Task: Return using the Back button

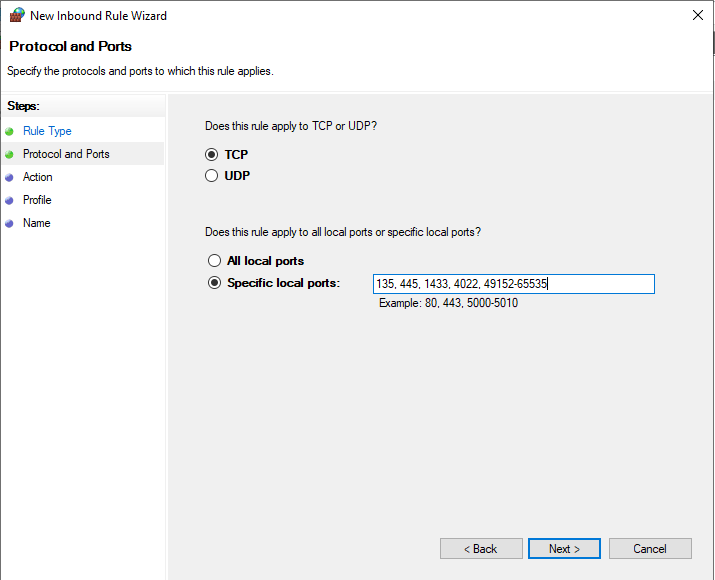Action: pos(481,549)
